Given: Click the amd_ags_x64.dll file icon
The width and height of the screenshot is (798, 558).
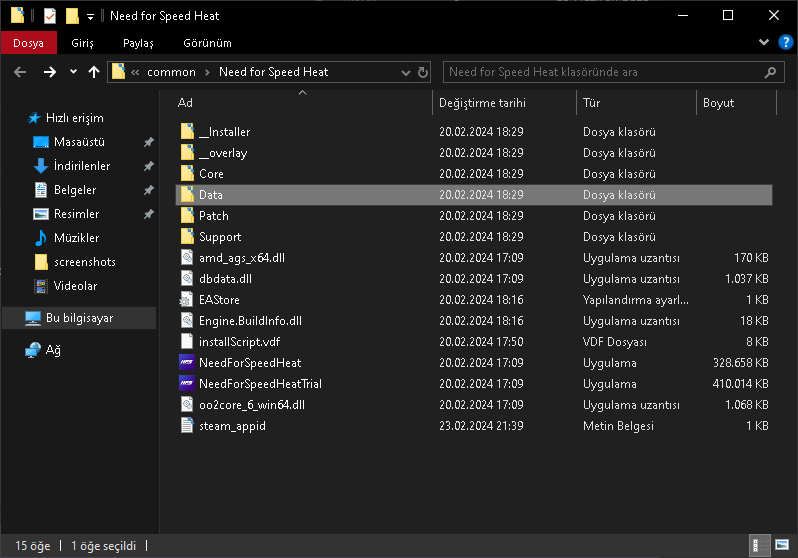Looking at the screenshot, I should click(x=187, y=257).
